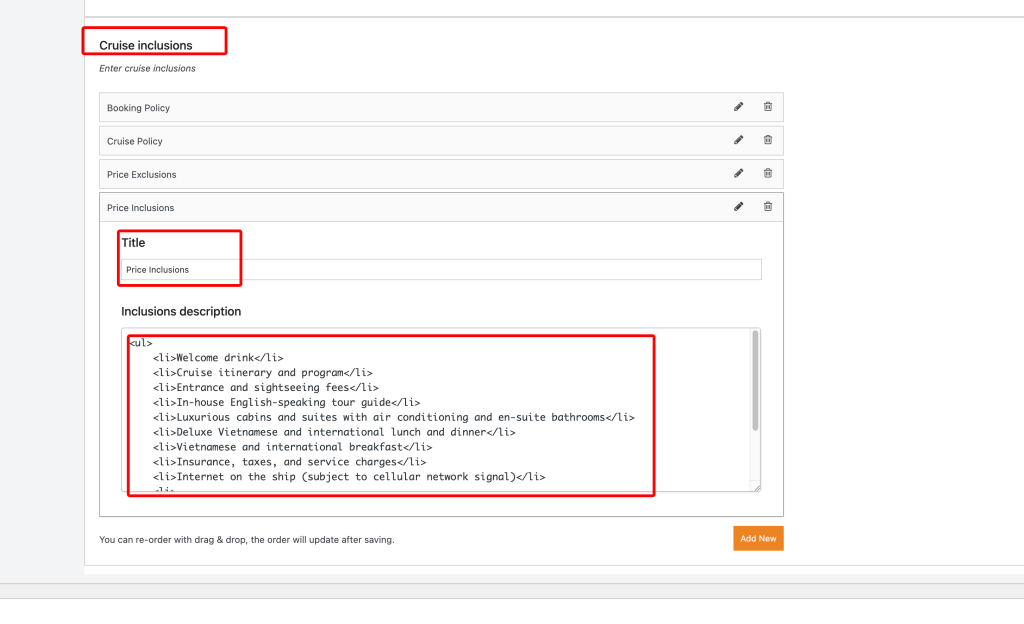Viewport: 1024px width, 624px height.
Task: Delete Price Exclusions using the trash icon
Action: click(768, 173)
